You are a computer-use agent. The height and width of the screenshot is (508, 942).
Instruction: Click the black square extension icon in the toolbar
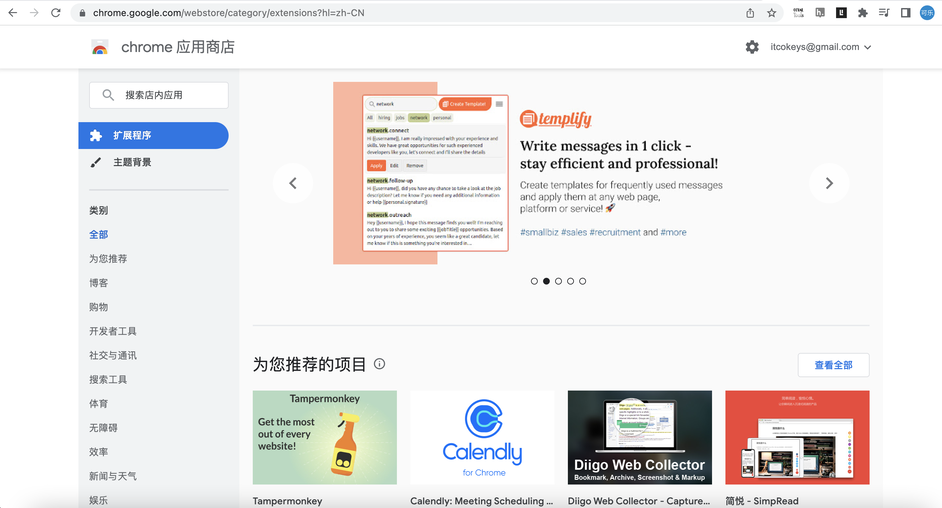coord(841,13)
